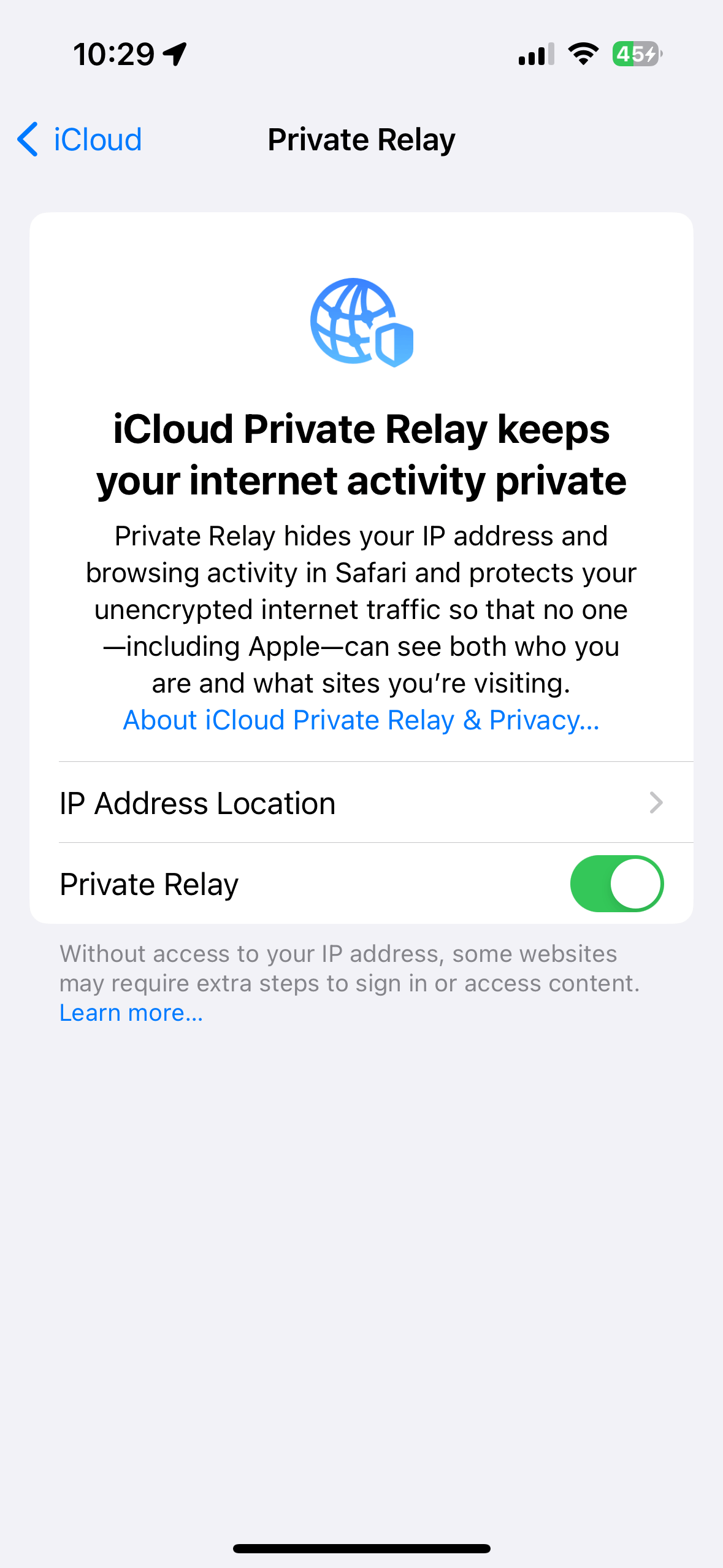Expand IP Address Location chevron
723x1568 pixels.
656,802
